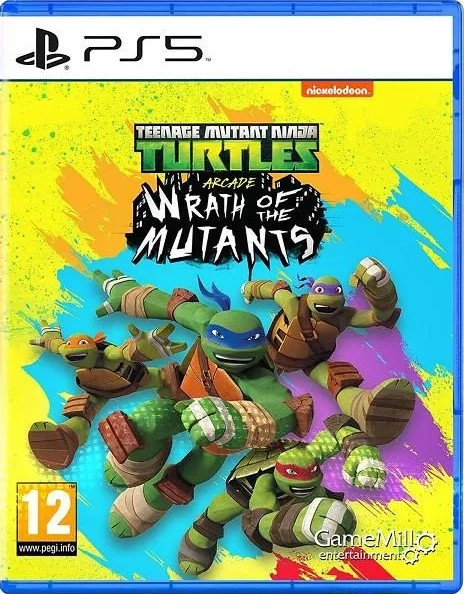
Task: Click the PlayStation logo symbol
Action: [43, 49]
